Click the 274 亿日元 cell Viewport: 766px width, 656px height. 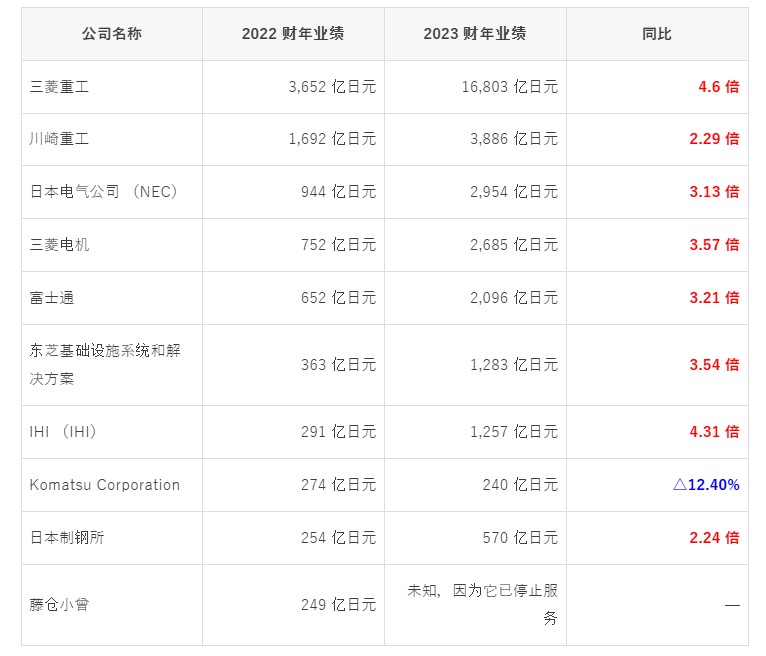click(x=294, y=485)
